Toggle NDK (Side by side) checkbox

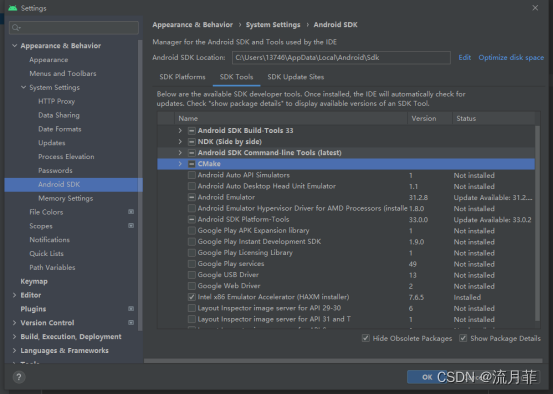point(192,142)
